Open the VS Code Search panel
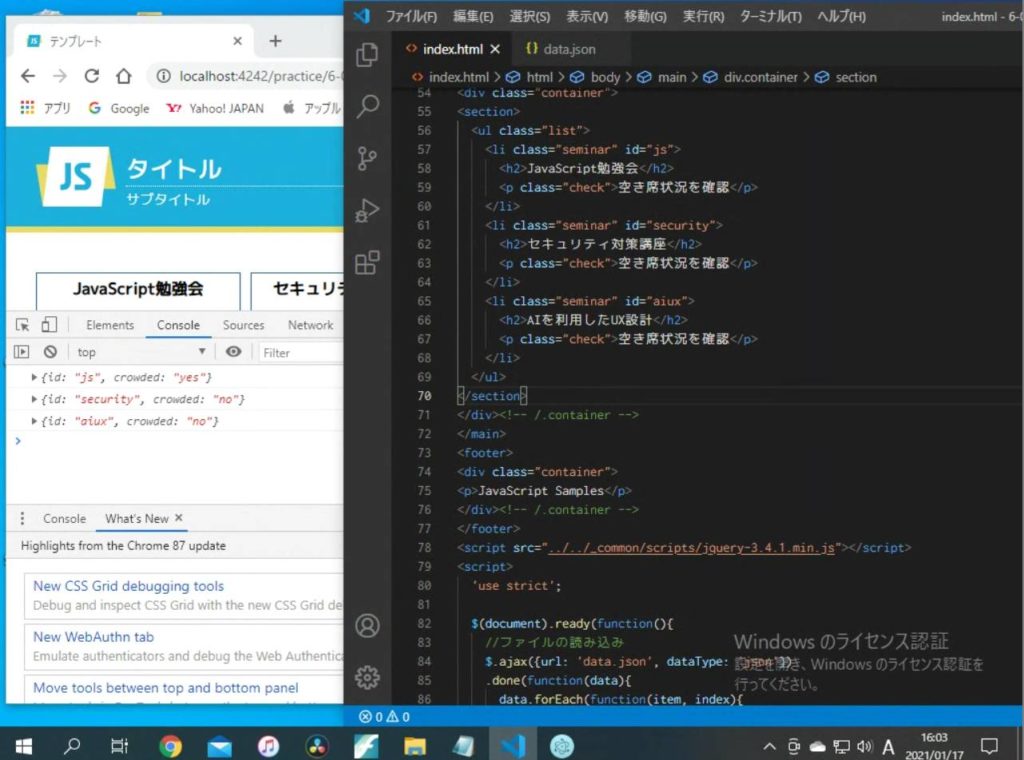This screenshot has height=760, width=1024. [367, 106]
